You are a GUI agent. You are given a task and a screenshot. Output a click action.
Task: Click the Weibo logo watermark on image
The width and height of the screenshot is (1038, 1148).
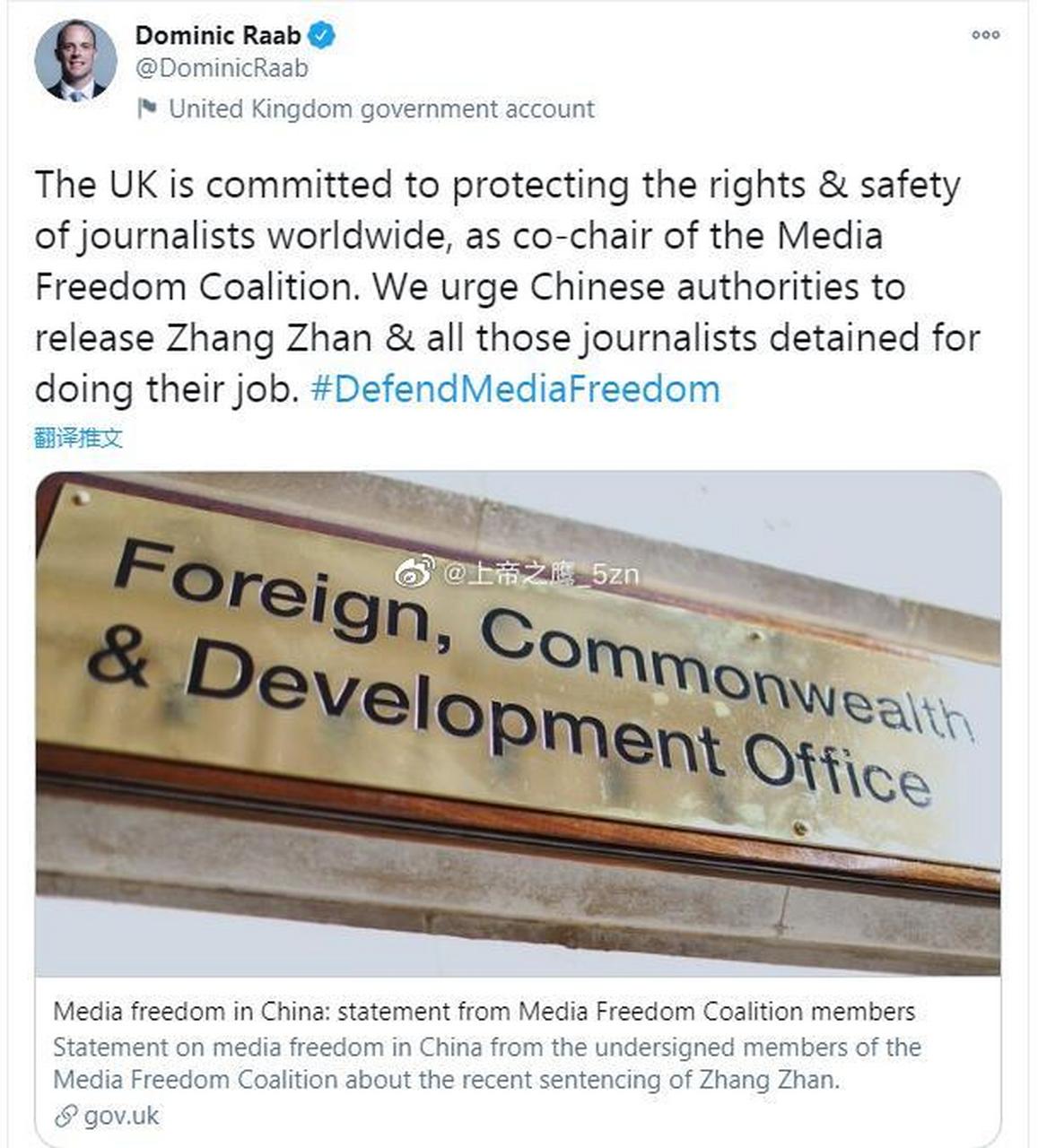[414, 571]
